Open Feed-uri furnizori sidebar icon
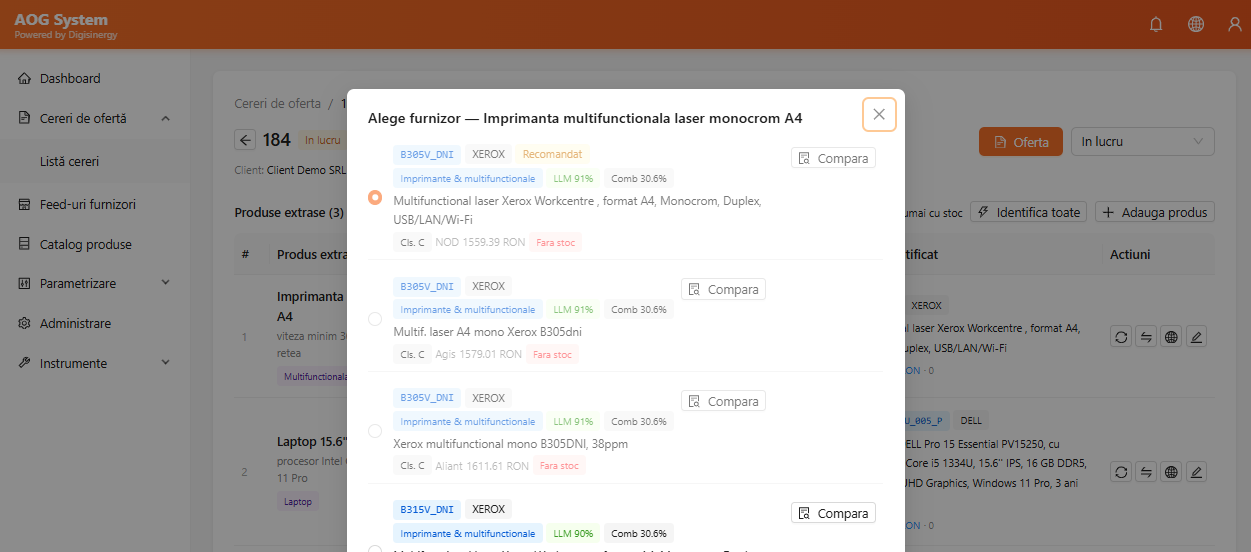Viewport: 1251px width, 552px height. coord(25,205)
